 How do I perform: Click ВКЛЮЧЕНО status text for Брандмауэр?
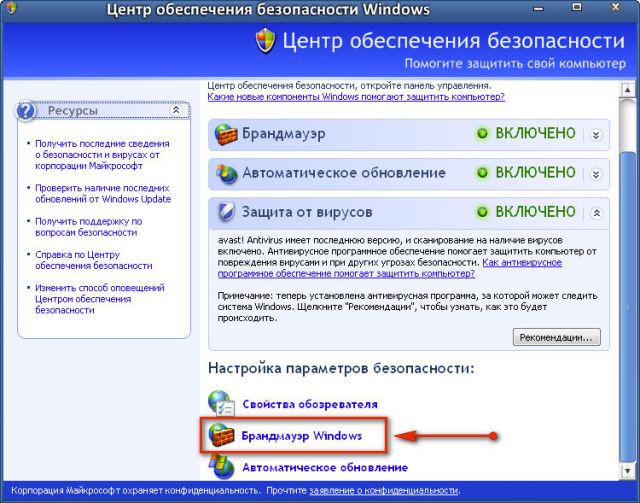click(x=535, y=134)
